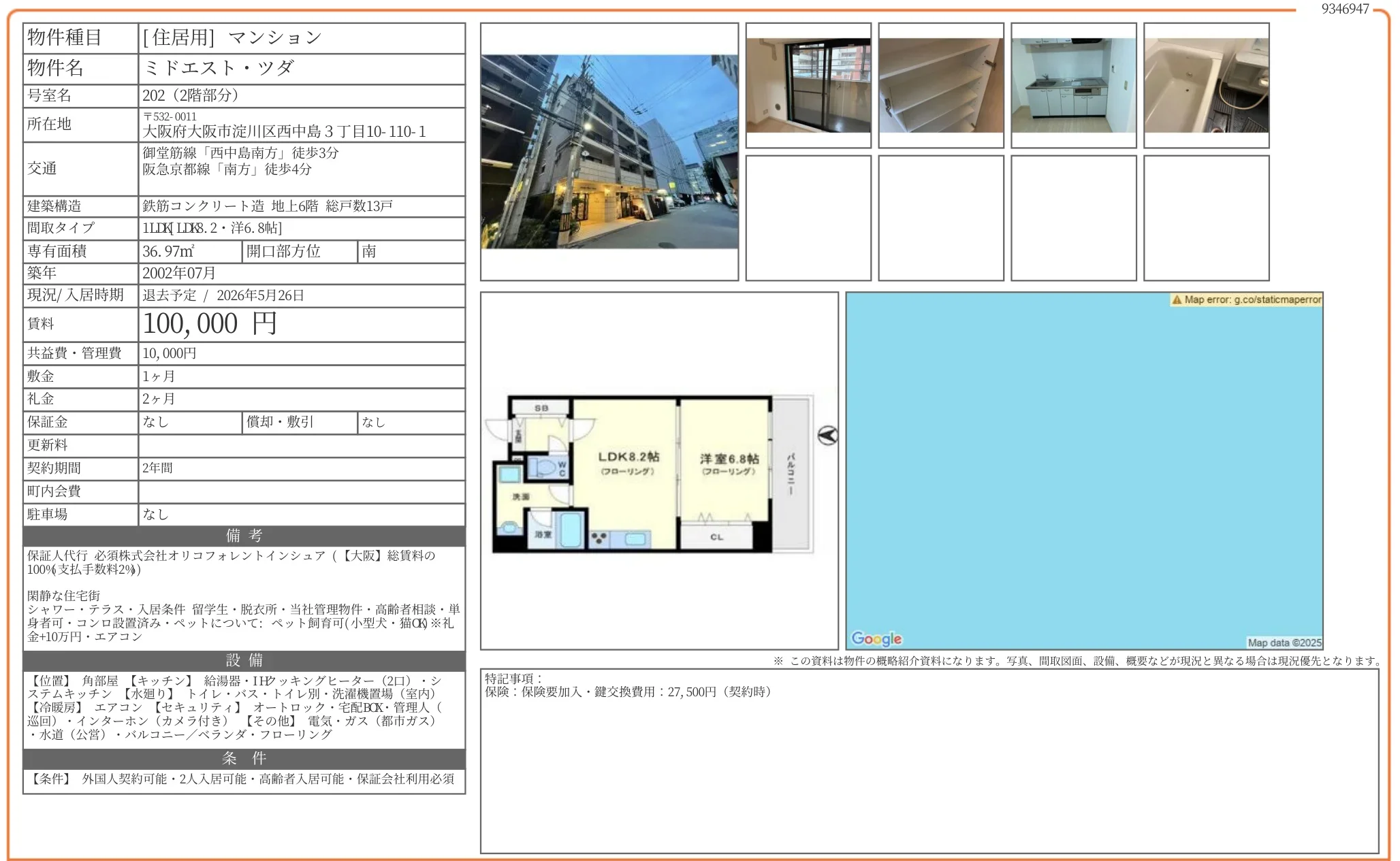The height and width of the screenshot is (861, 1400).
Task: Click the property ID 9346947
Action: (x=1345, y=9)
